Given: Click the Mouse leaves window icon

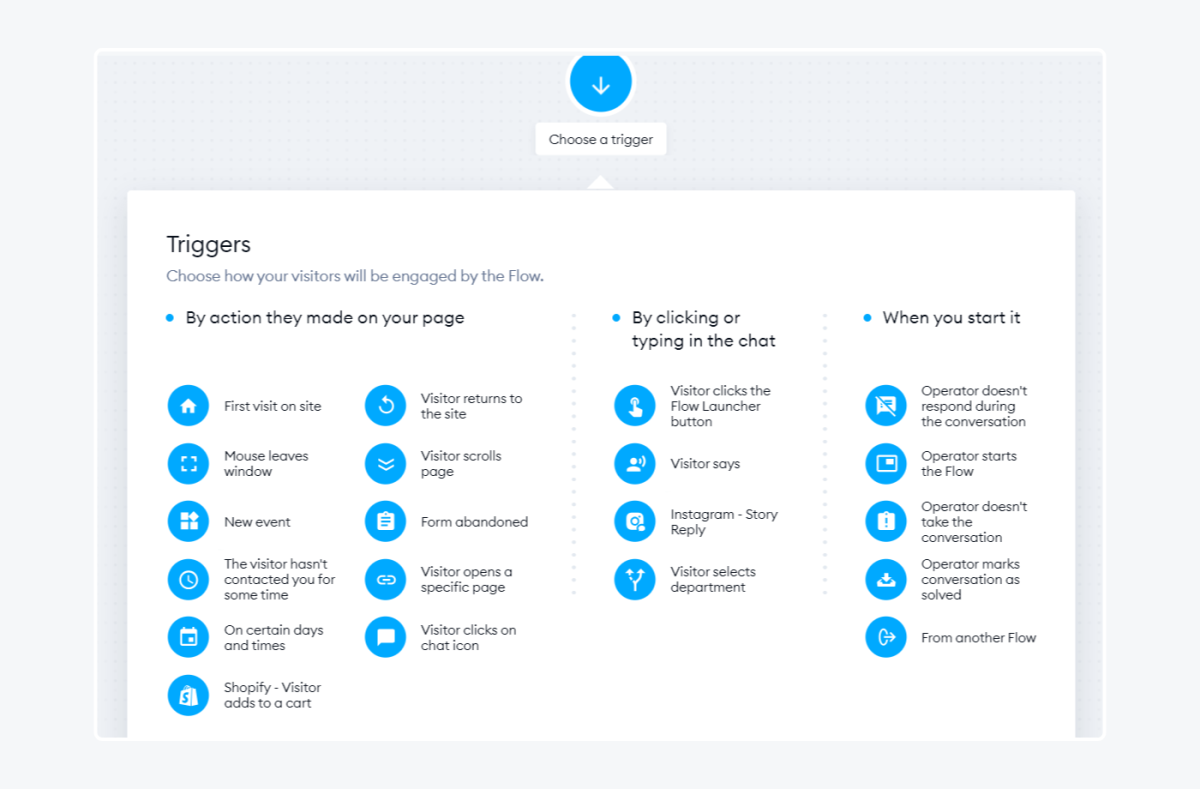Looking at the screenshot, I should (x=188, y=463).
